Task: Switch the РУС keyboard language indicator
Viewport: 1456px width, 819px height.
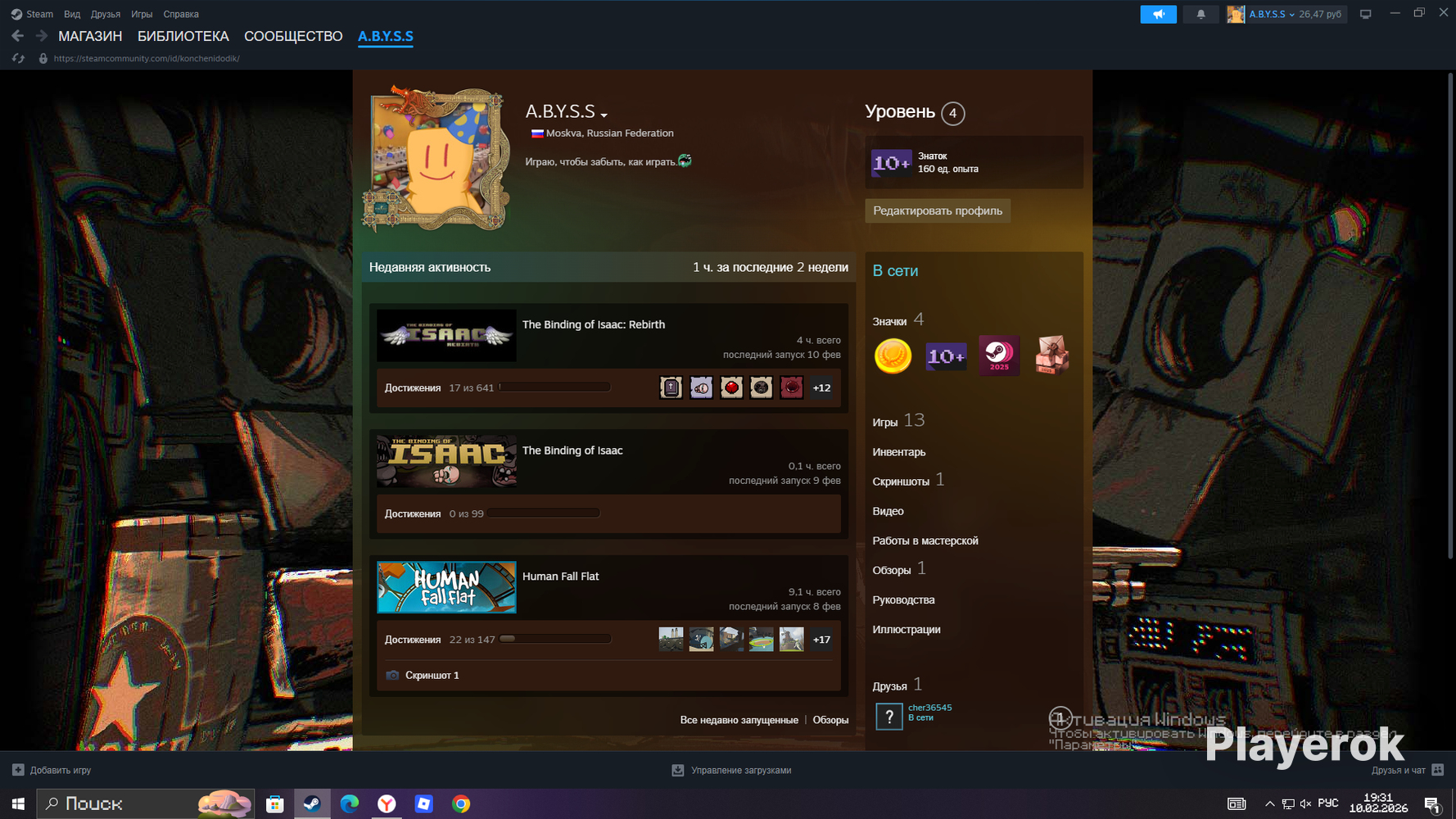Action: click(x=1328, y=803)
